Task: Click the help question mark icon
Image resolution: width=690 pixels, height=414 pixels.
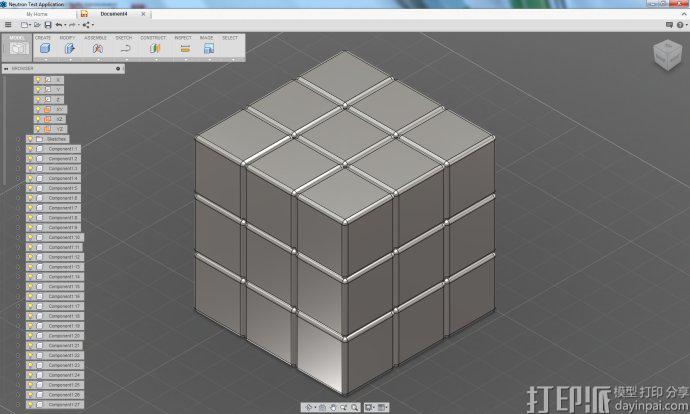Action: click(680, 25)
